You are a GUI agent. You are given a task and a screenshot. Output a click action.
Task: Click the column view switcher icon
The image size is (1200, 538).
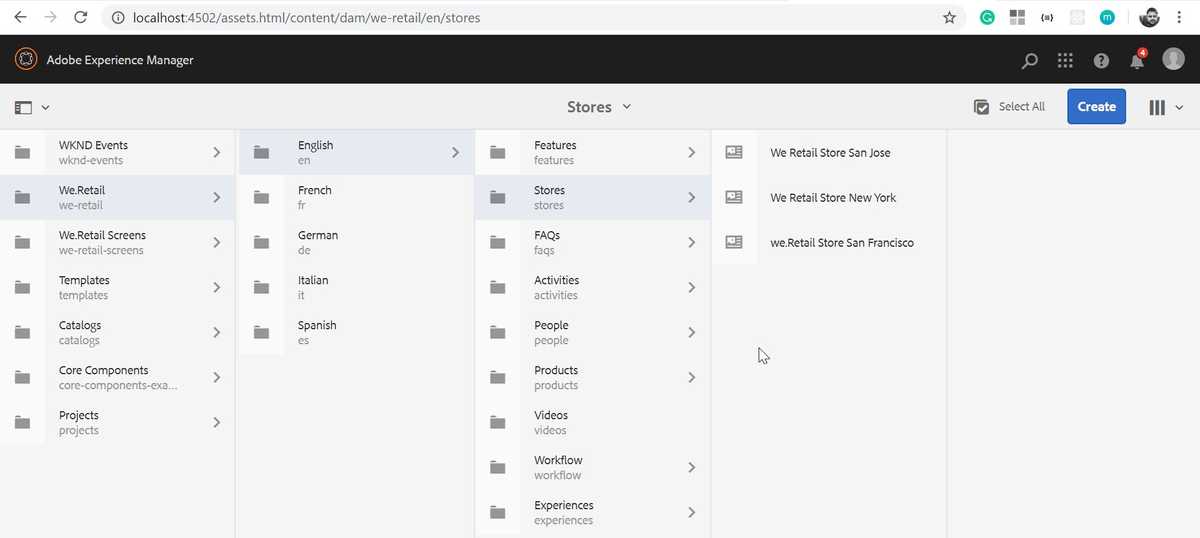(1157, 107)
